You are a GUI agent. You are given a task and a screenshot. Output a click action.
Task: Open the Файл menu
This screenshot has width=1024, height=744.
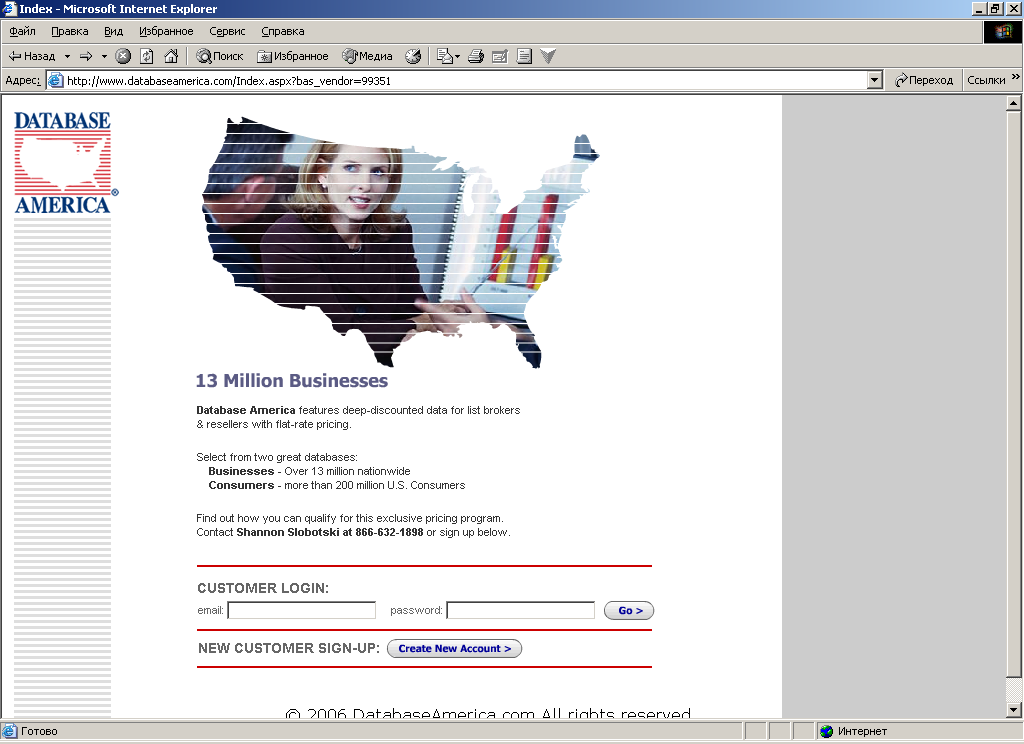[x=22, y=31]
